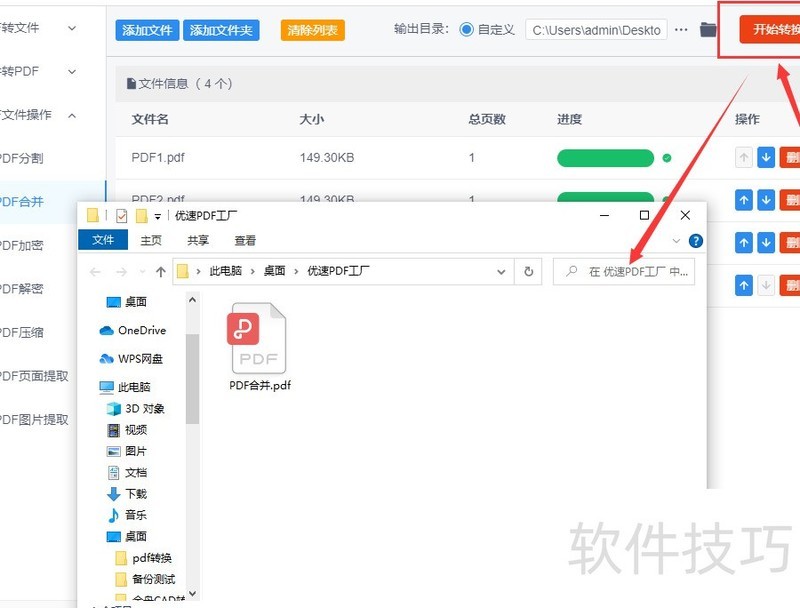800x608 pixels.
Task: Move PDF2.pdf up with the blue arrow icon
Action: [x=744, y=200]
